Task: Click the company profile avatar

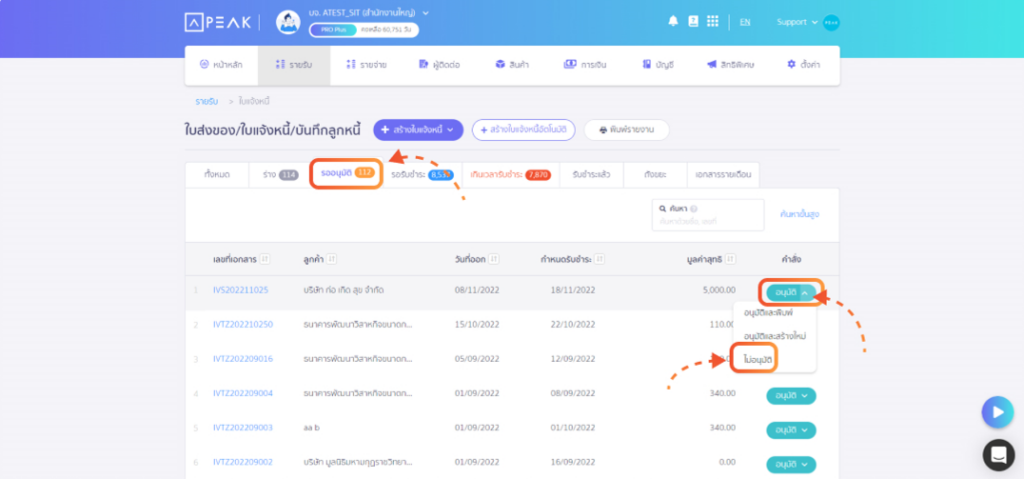Action: point(288,22)
